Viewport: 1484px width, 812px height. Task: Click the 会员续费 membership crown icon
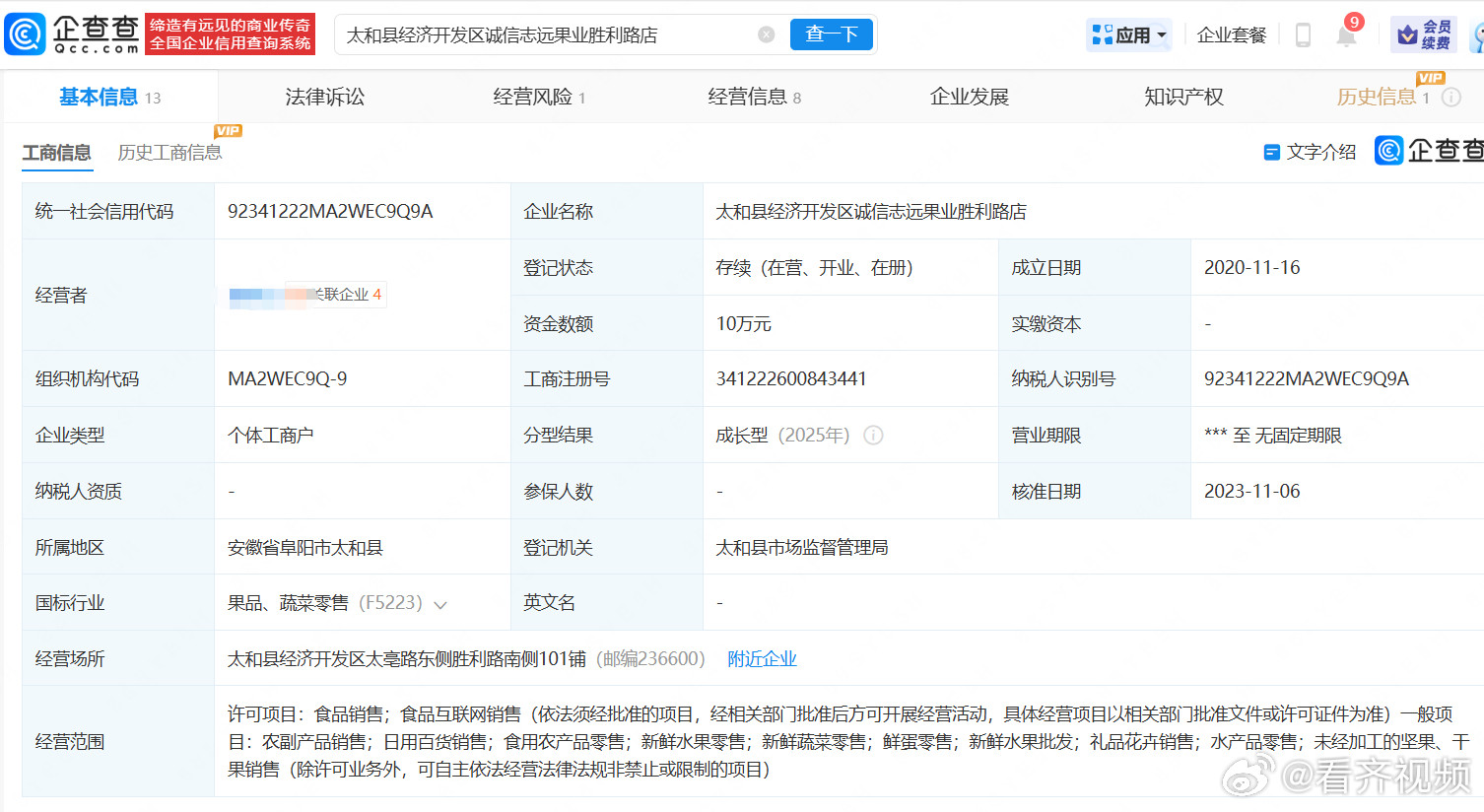click(1408, 35)
